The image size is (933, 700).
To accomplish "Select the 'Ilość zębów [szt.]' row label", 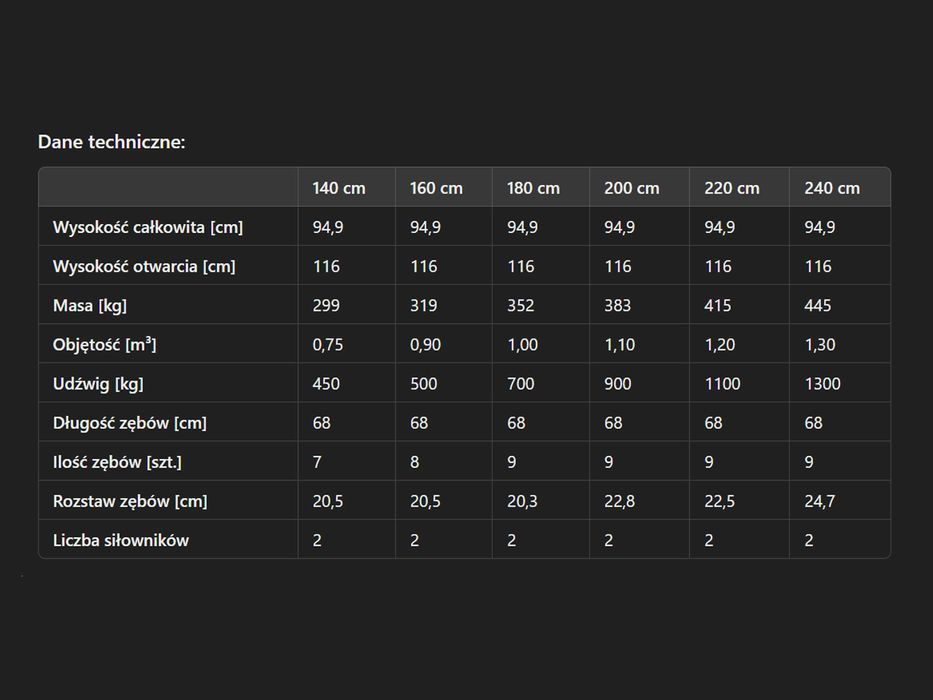I will coord(117,461).
